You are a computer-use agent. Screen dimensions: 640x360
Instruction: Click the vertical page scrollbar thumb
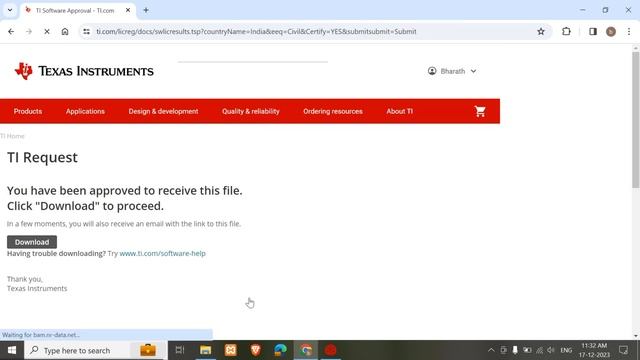(x=636, y=120)
